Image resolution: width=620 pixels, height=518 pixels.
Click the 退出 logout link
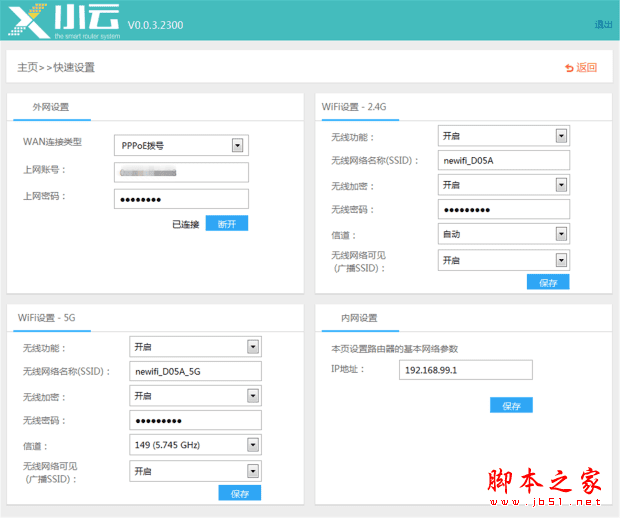coord(603,25)
